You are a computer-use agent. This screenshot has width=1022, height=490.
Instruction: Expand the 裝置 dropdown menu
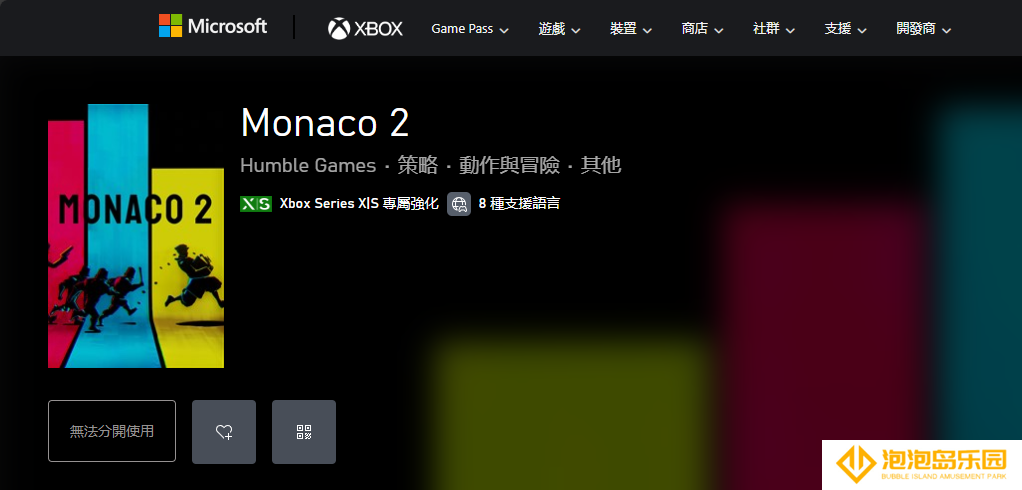click(x=631, y=29)
